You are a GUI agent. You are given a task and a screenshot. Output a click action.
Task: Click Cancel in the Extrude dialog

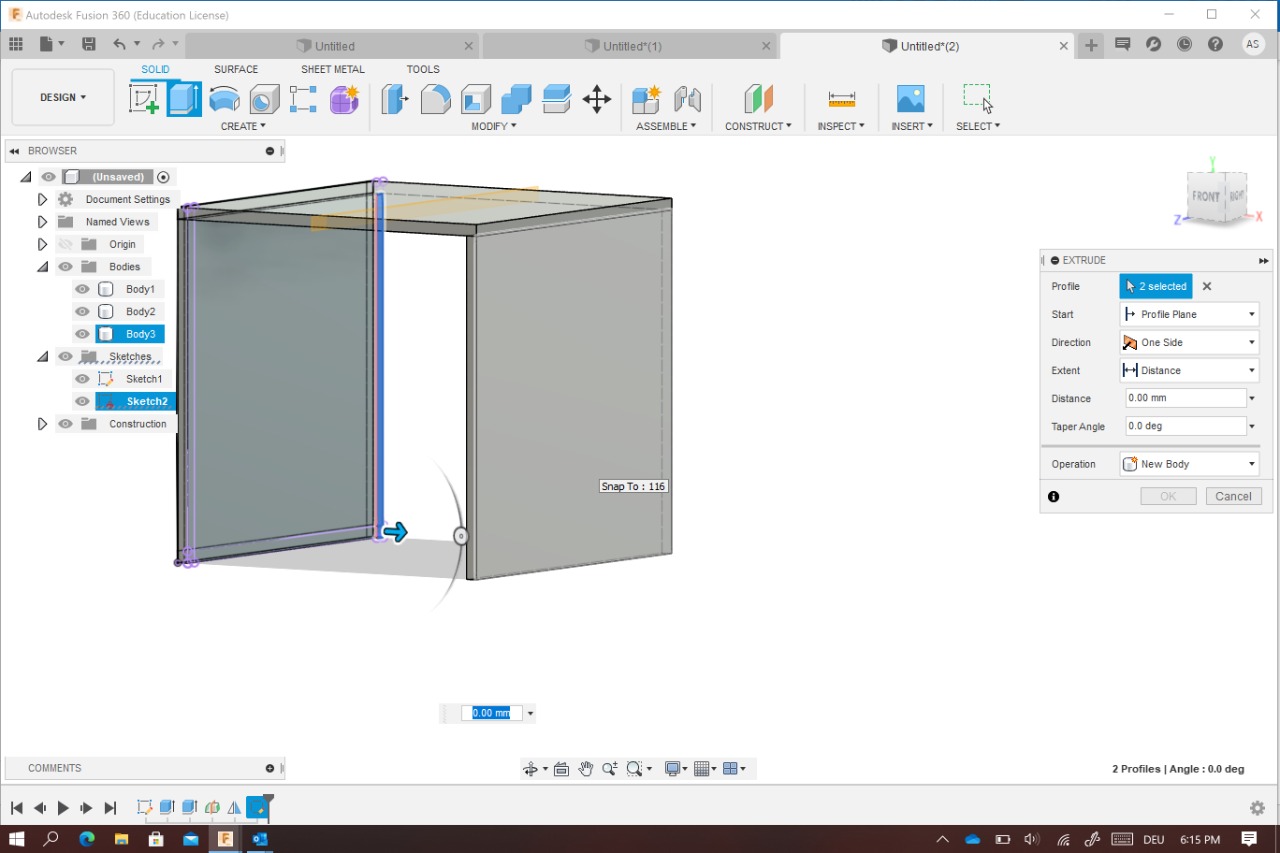pos(1233,496)
